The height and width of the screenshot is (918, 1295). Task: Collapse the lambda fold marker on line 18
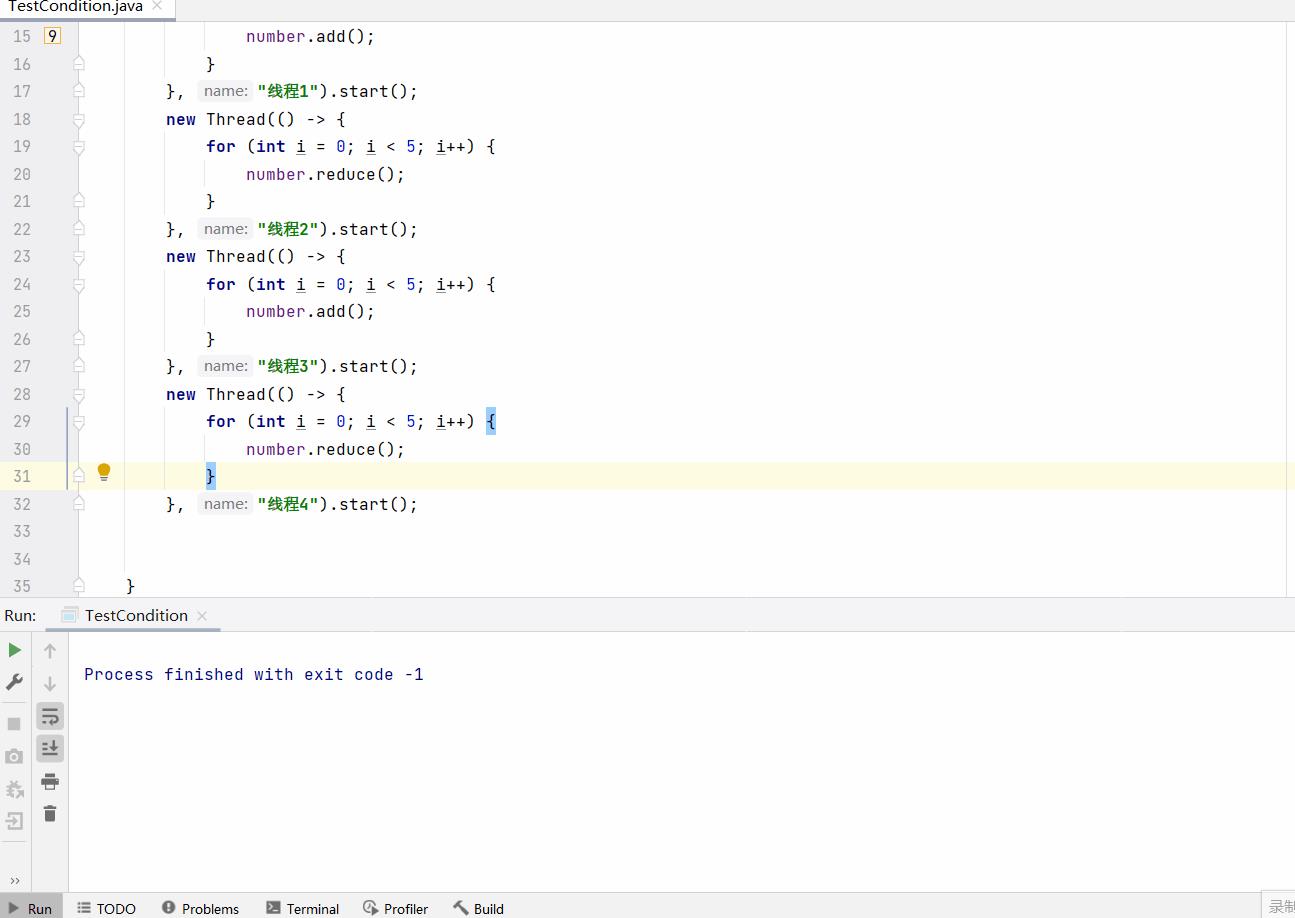point(79,120)
